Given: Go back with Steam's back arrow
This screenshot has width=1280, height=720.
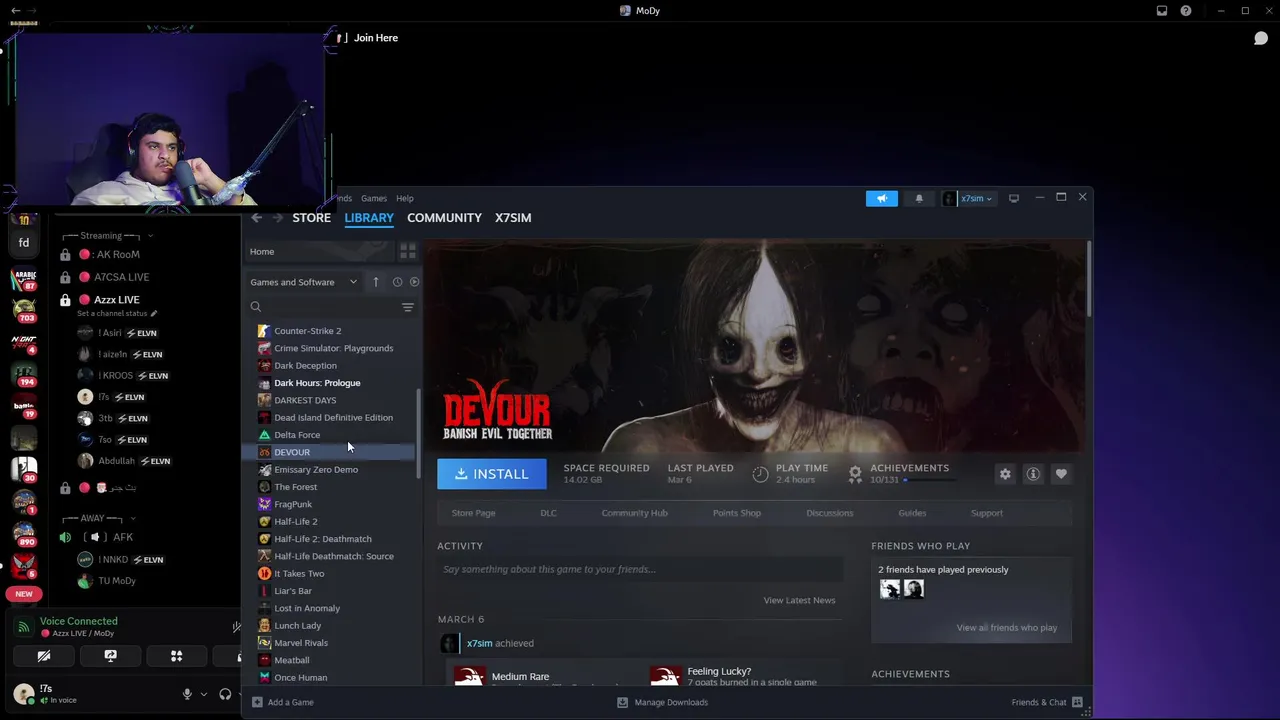Looking at the screenshot, I should 257,217.
